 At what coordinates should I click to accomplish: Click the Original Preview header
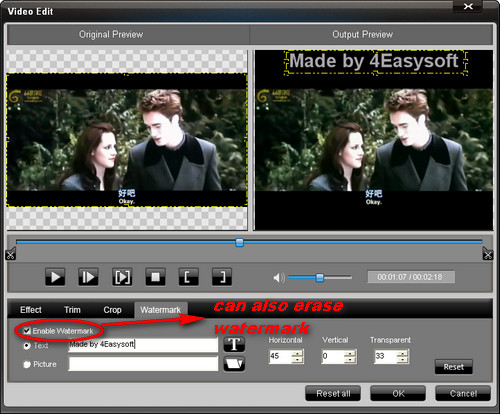click(128, 34)
